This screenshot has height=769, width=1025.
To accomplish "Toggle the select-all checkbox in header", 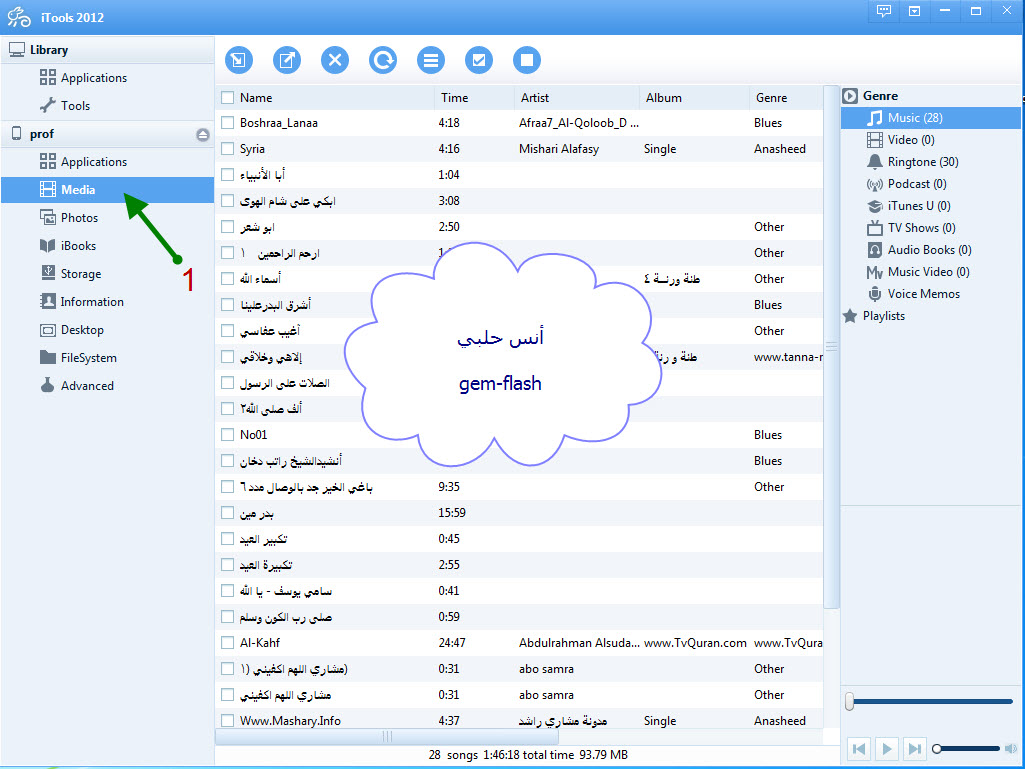I will (227, 97).
